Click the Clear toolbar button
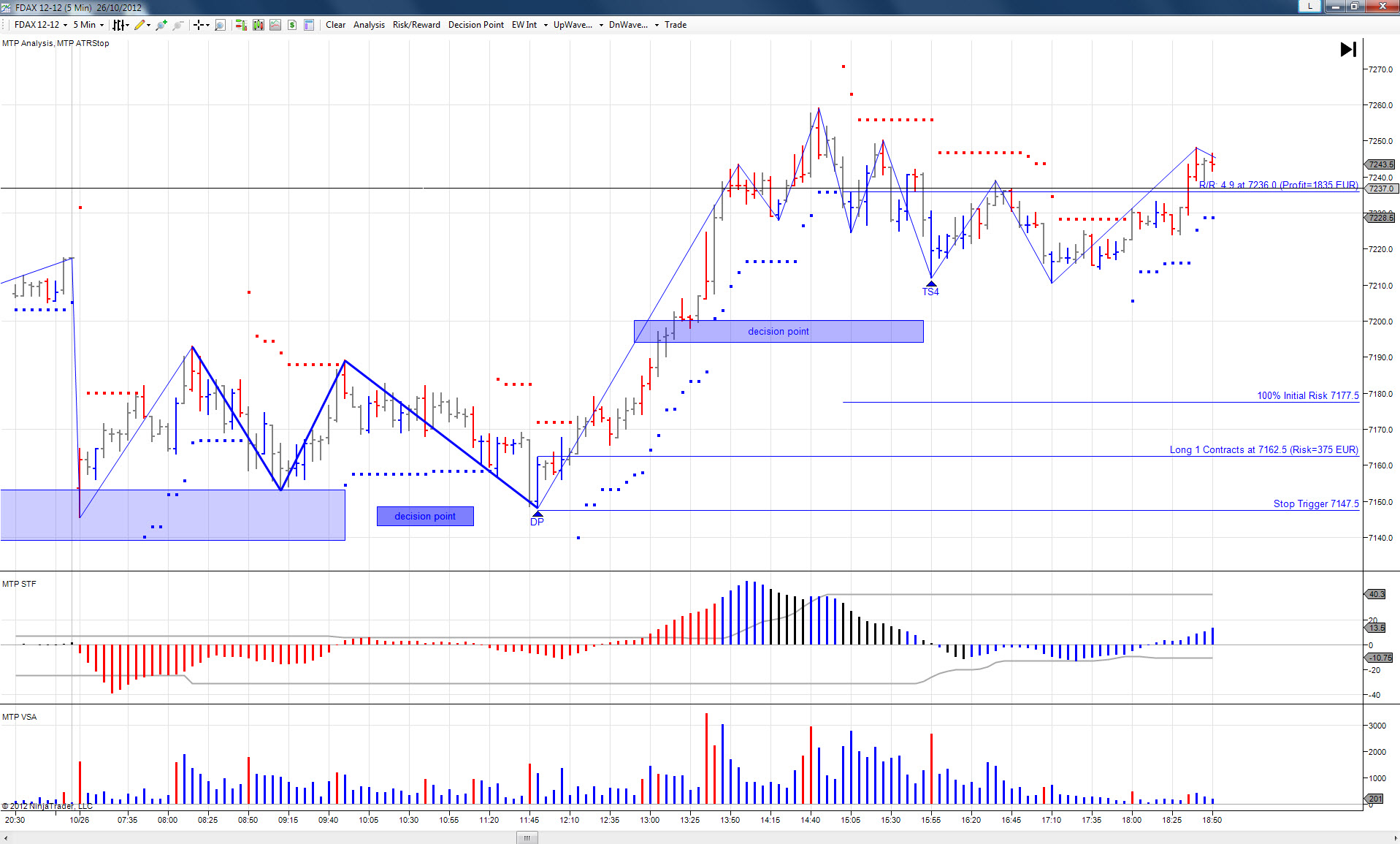 [336, 25]
